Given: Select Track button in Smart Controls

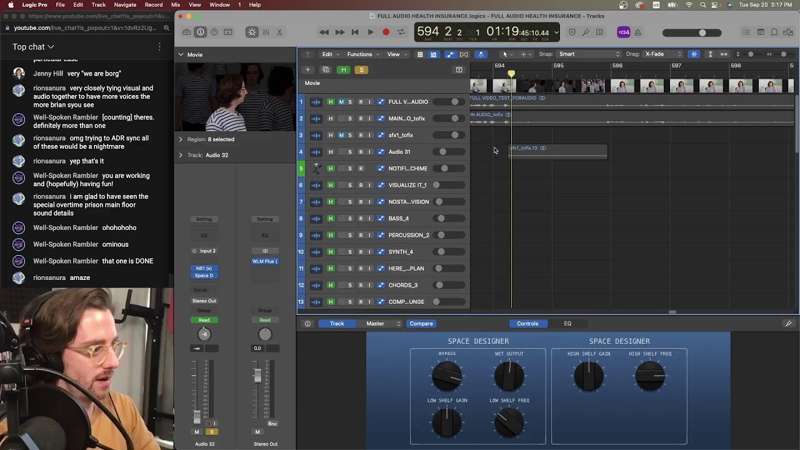Looking at the screenshot, I should [x=337, y=323].
